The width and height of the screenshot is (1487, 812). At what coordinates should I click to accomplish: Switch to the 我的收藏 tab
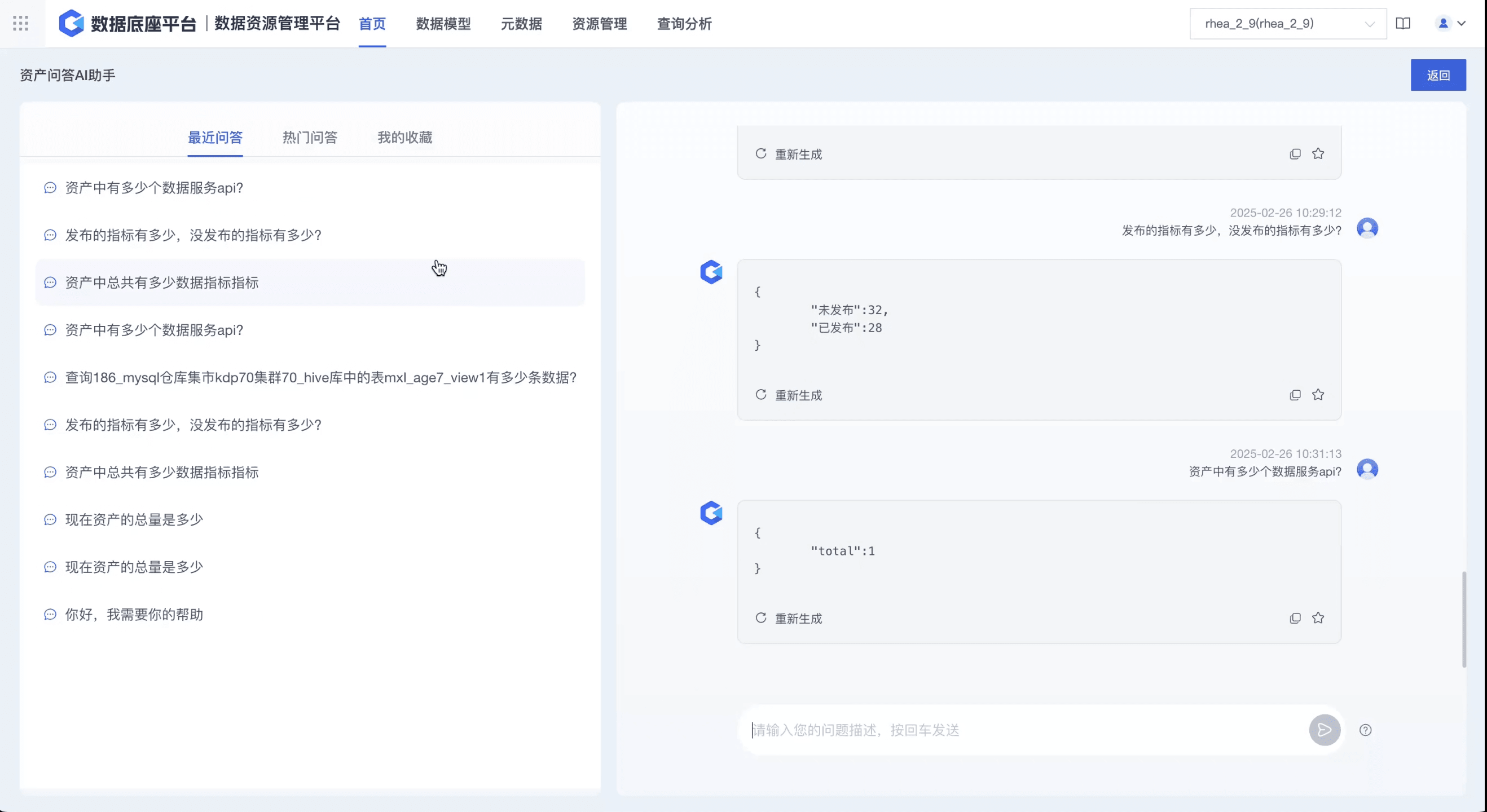404,138
